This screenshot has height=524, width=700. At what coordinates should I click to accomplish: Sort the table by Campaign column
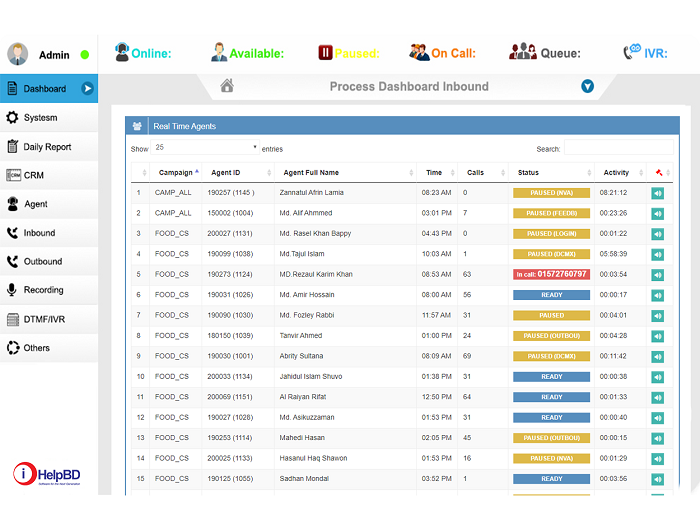(178, 172)
